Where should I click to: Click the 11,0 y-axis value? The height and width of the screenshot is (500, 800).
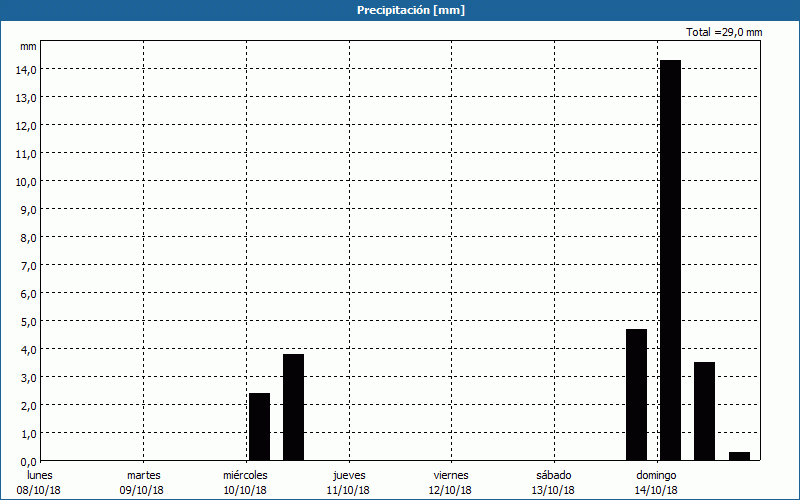pos(26,154)
